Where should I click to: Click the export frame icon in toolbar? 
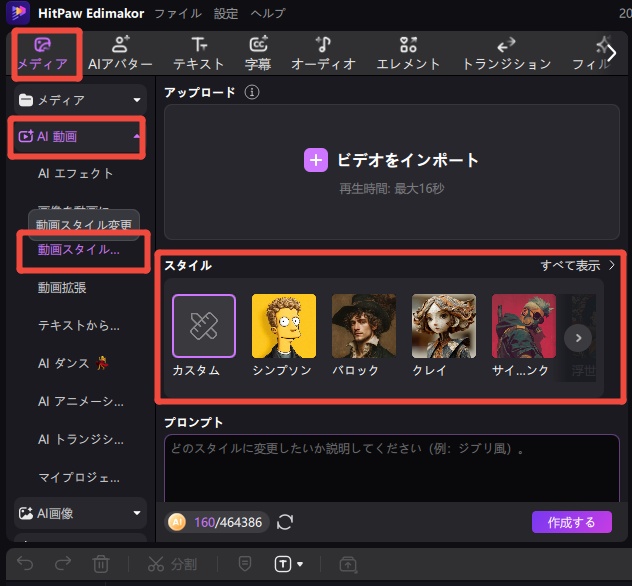[x=348, y=564]
